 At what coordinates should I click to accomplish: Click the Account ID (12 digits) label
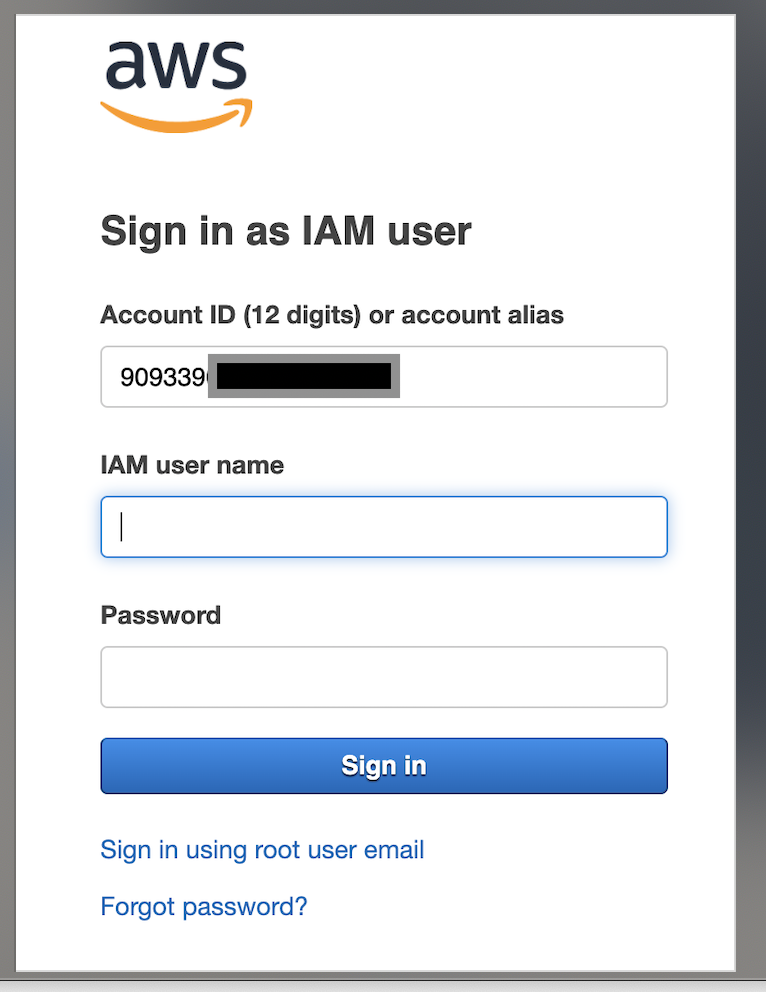coord(331,315)
